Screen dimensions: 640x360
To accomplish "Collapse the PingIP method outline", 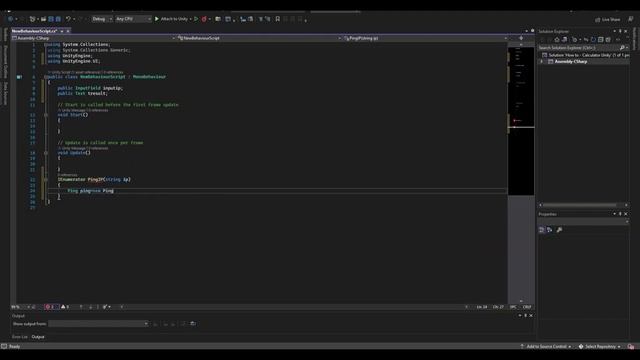I will pyautogui.click(x=46, y=180).
